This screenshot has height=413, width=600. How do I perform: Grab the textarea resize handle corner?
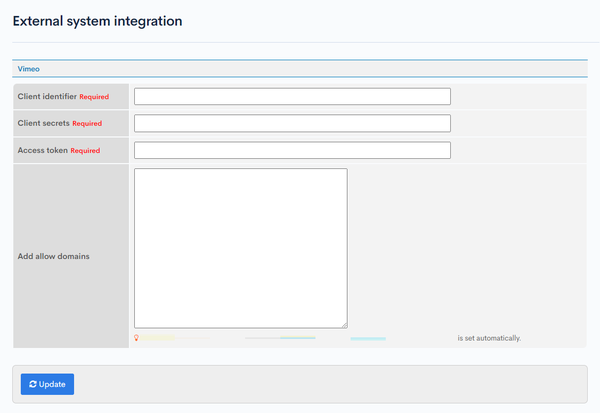(x=344, y=325)
